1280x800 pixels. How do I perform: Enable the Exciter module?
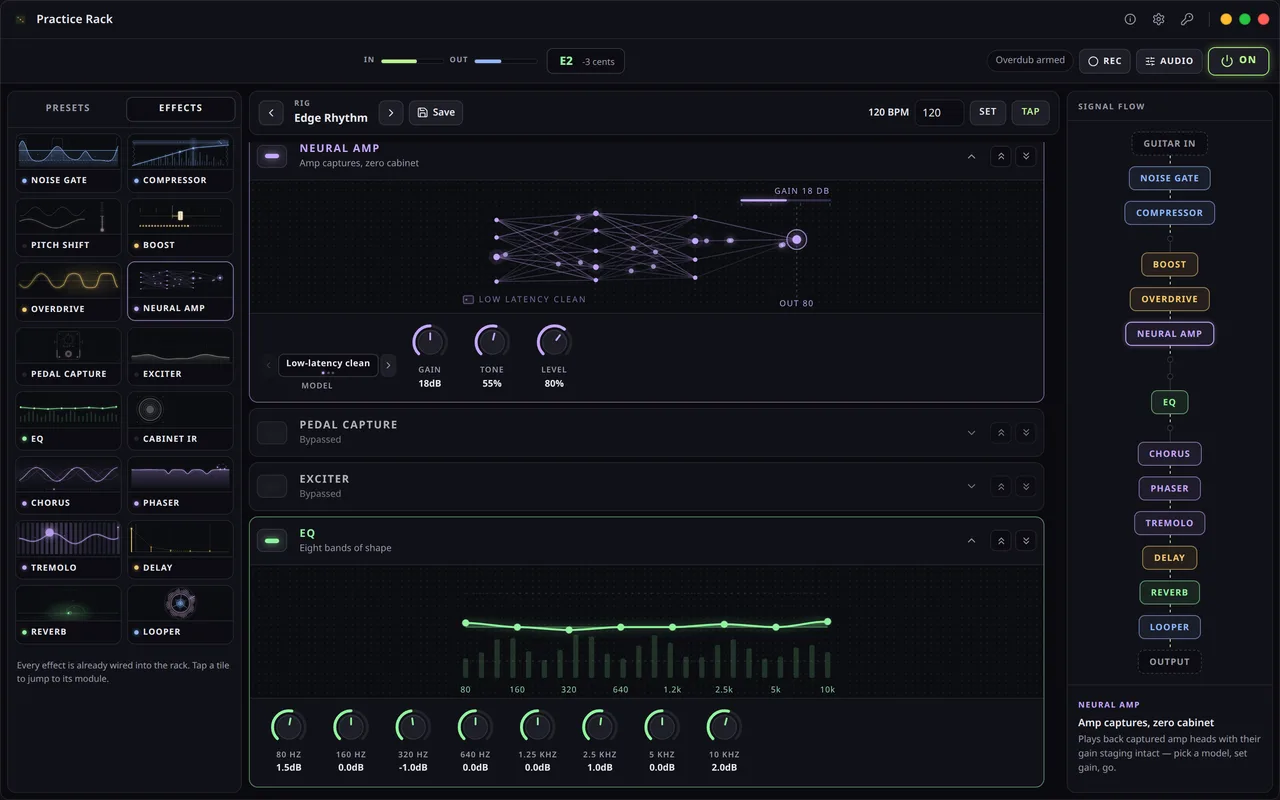pos(272,486)
